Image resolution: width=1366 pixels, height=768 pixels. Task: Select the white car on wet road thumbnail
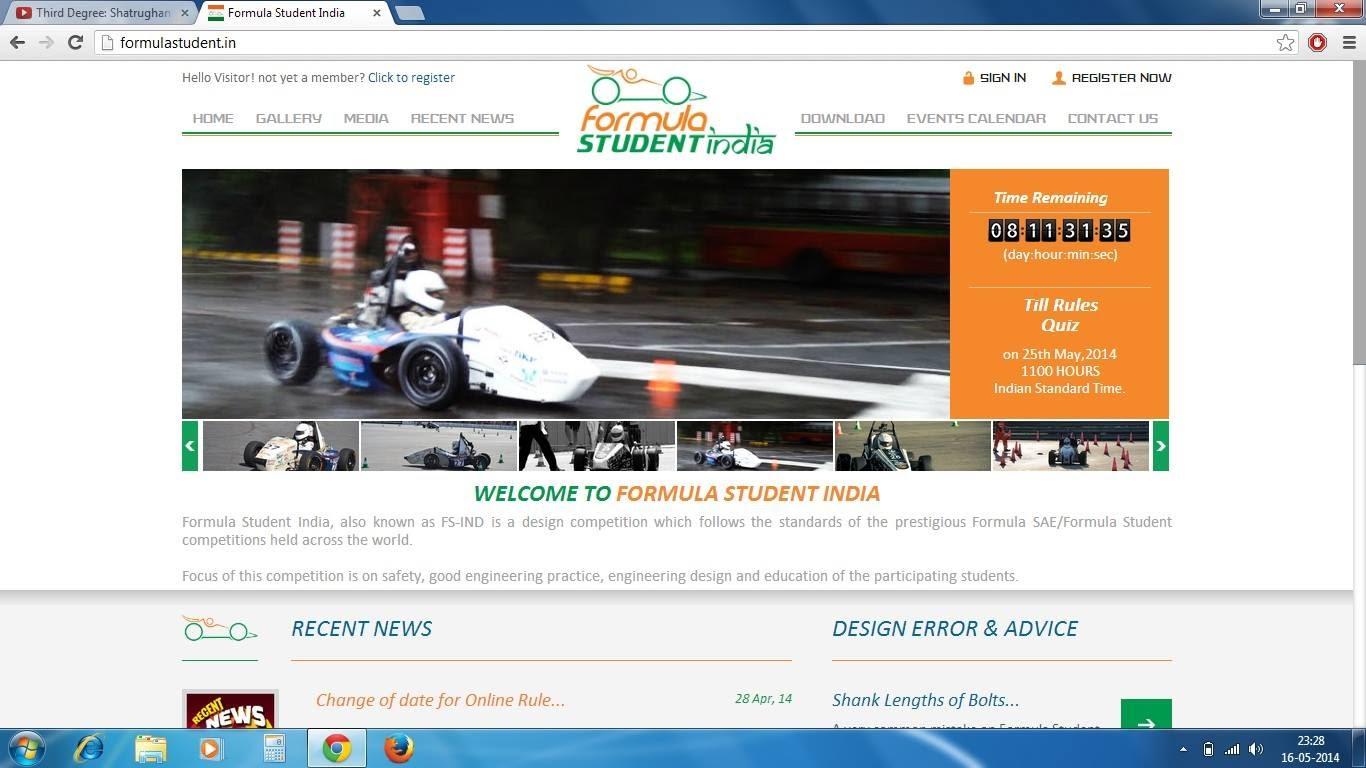point(755,446)
